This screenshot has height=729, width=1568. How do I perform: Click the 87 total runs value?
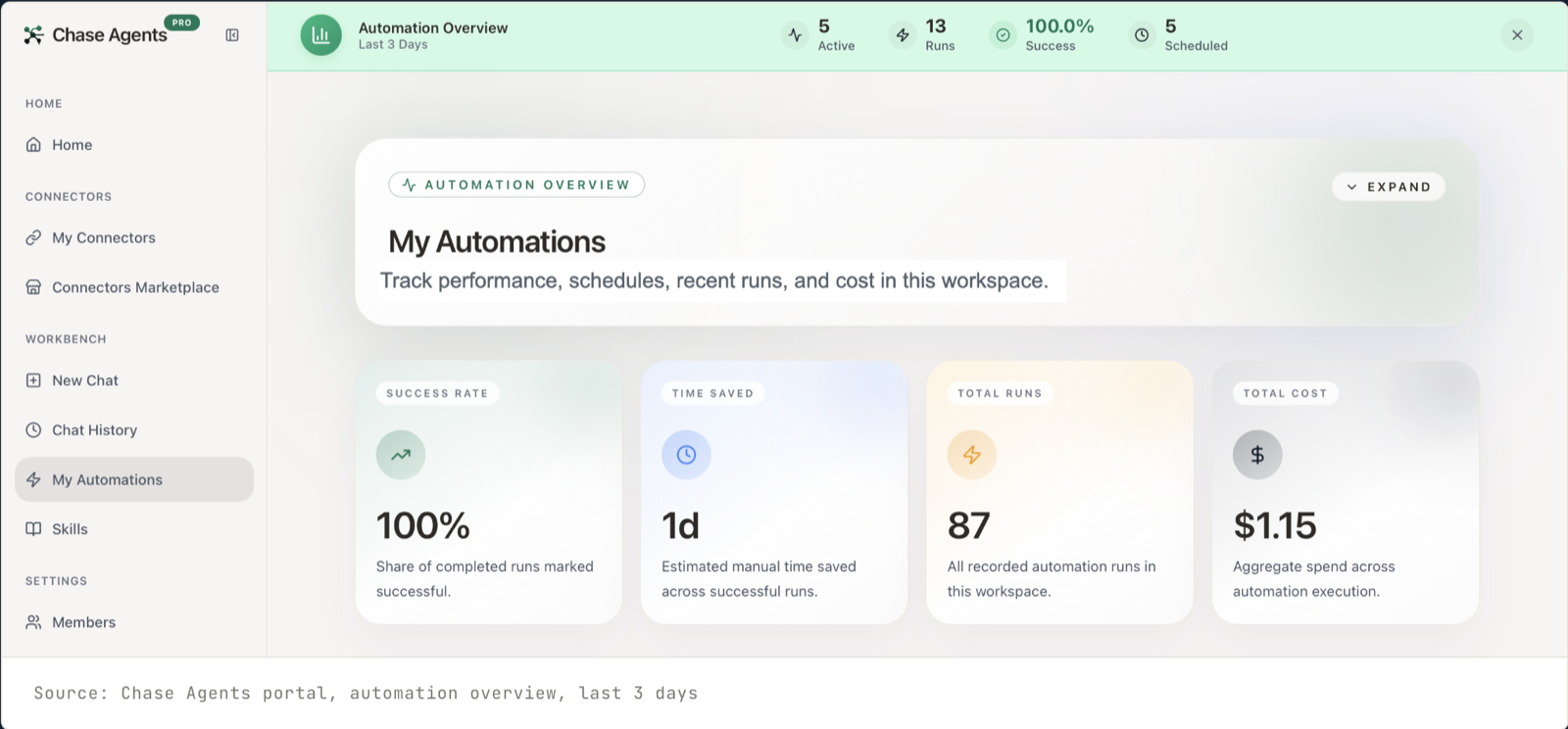click(969, 526)
